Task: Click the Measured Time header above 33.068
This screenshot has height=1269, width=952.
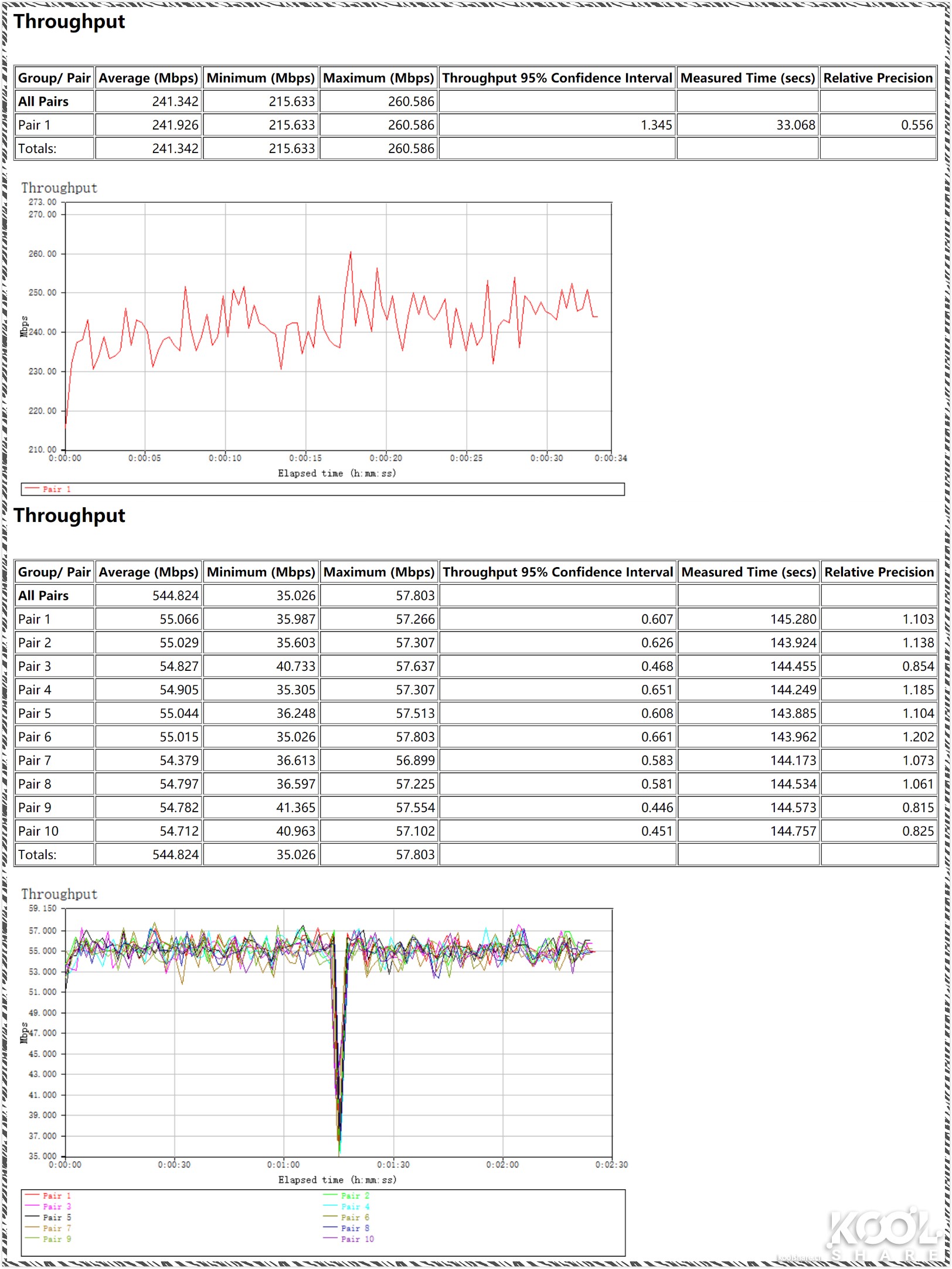Action: 747,78
